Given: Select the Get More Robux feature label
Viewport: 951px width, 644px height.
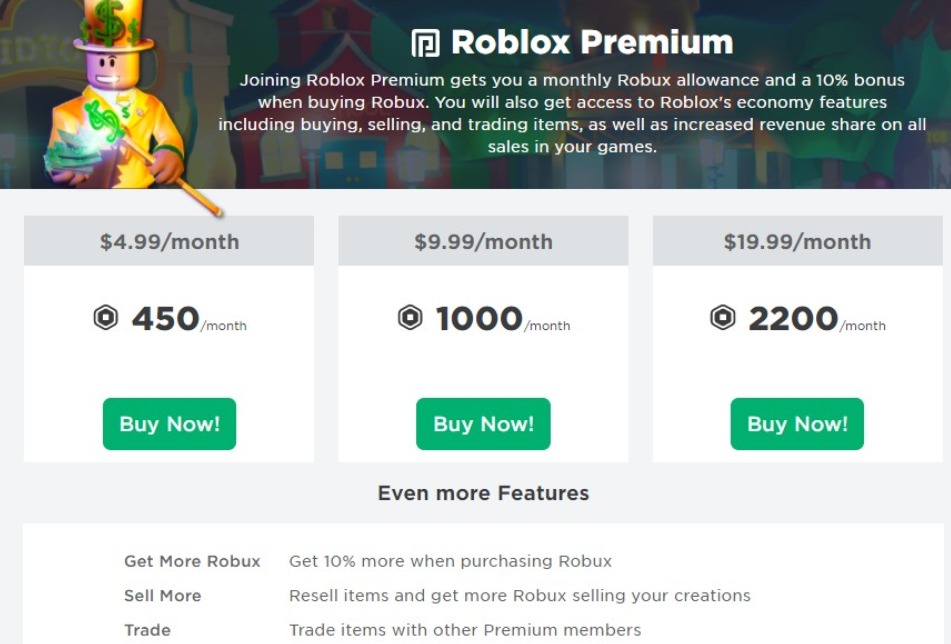Looking at the screenshot, I should point(192,562).
